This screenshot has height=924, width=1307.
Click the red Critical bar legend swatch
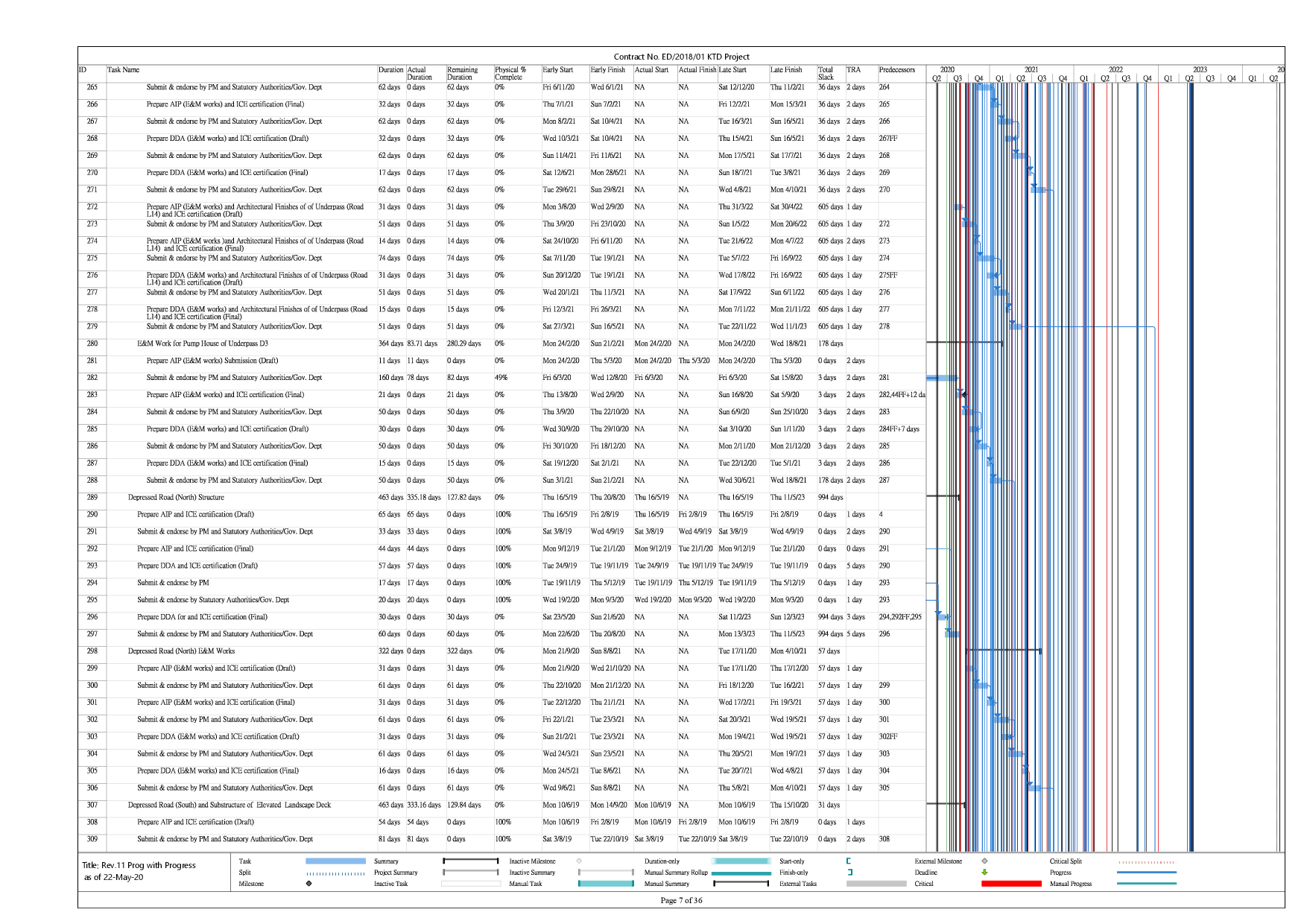point(1011,884)
